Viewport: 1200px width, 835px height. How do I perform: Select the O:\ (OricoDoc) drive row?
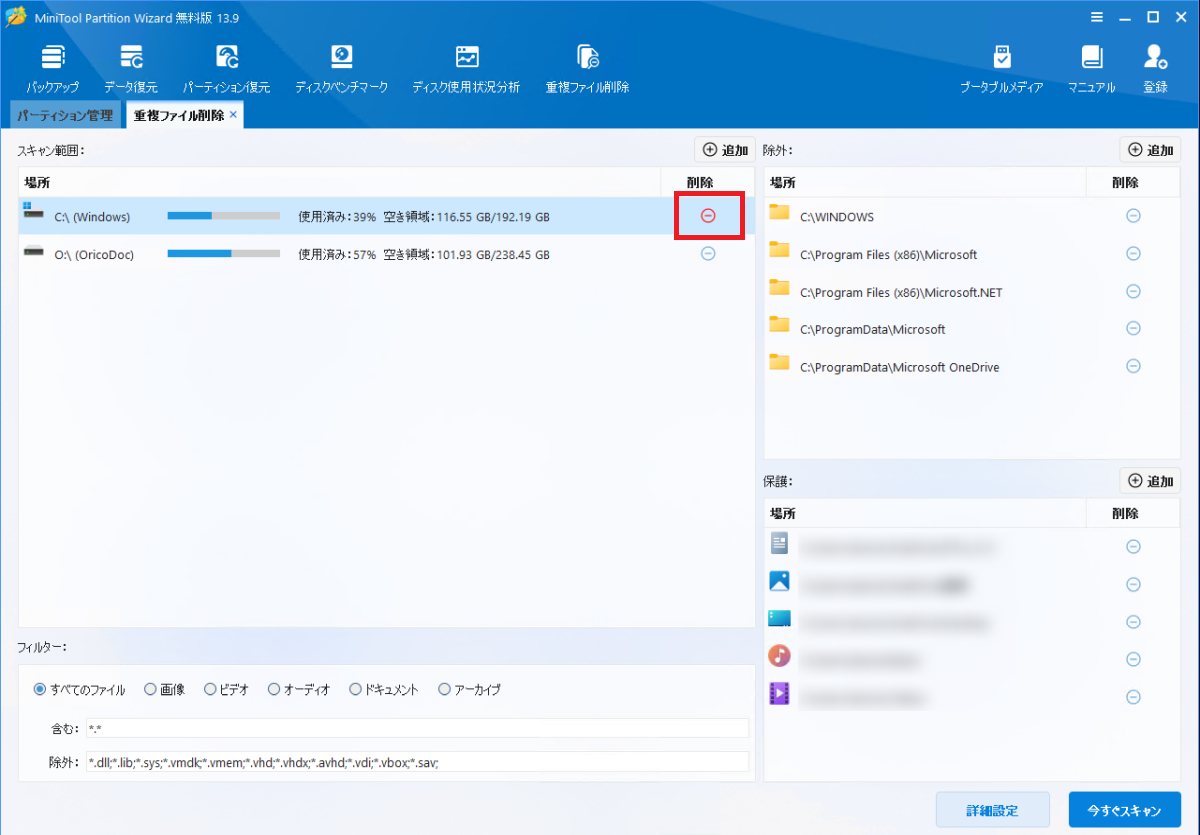pos(386,254)
